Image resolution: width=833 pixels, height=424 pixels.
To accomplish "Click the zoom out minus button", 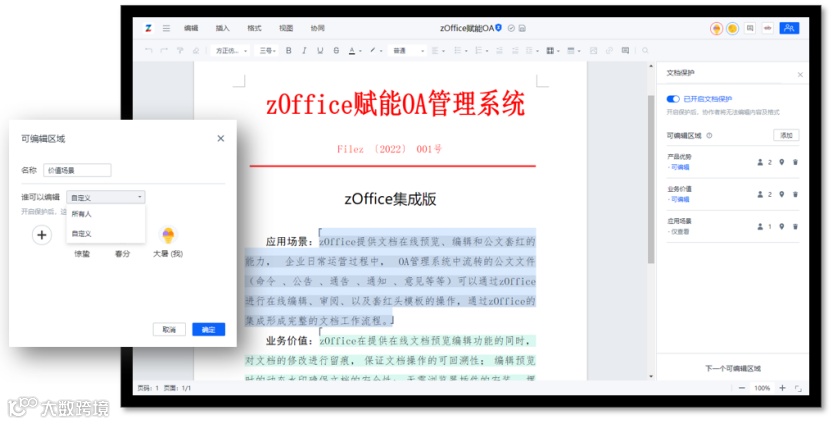I will 742,388.
